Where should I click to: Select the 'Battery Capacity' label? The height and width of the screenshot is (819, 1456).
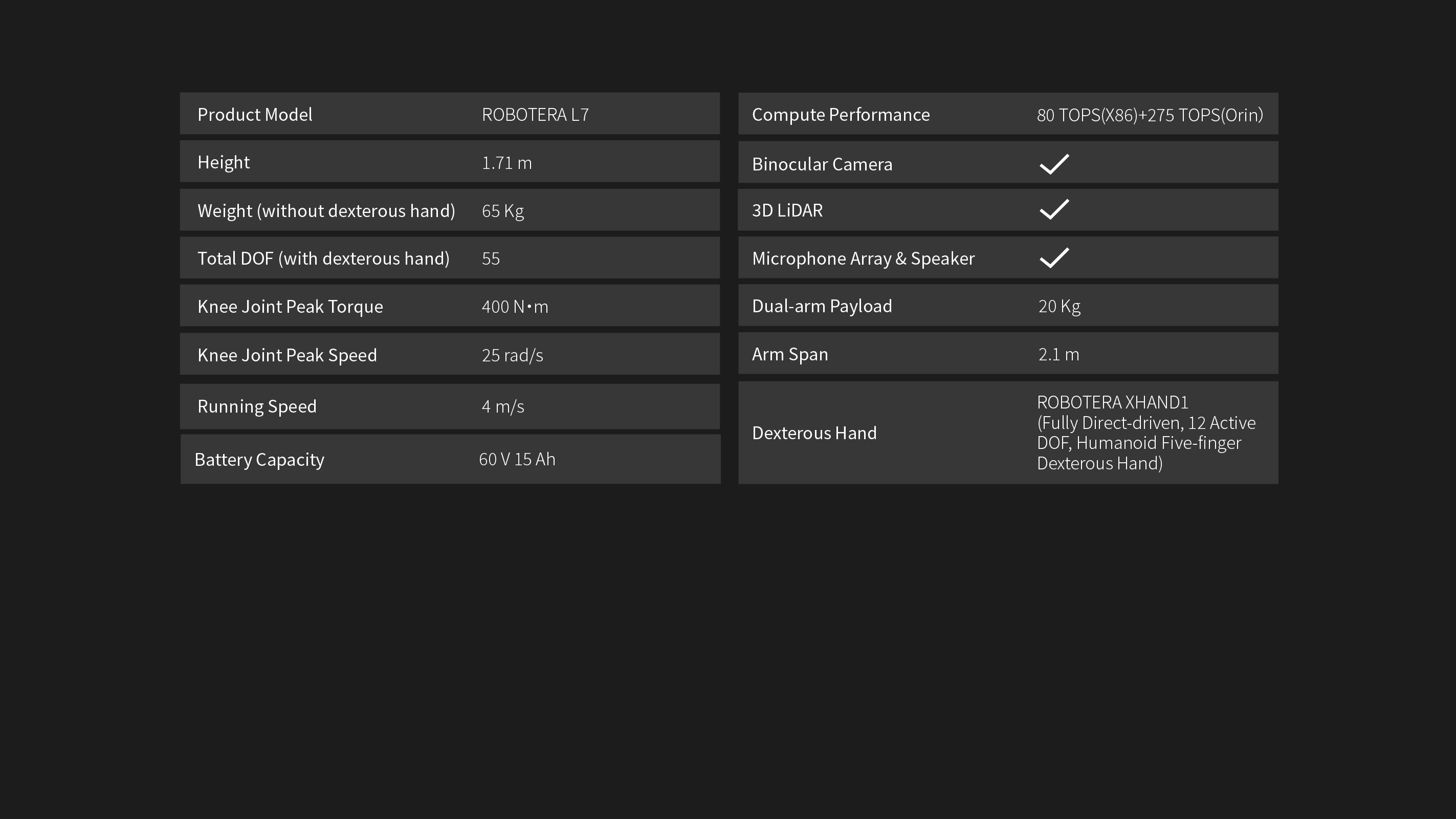point(259,460)
